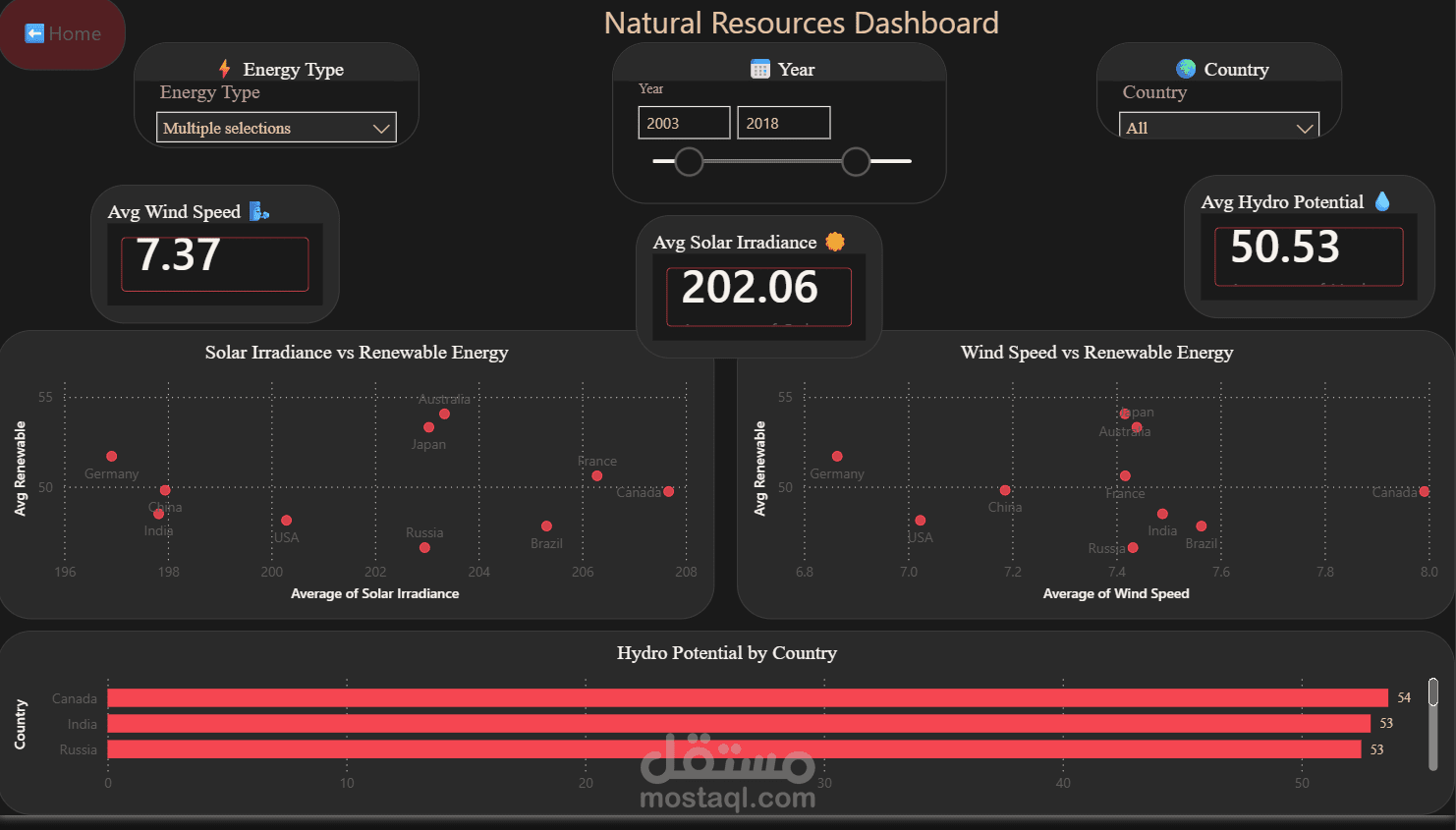
Task: Click the Germany point in Wind Speed scatter
Action: [x=837, y=457]
